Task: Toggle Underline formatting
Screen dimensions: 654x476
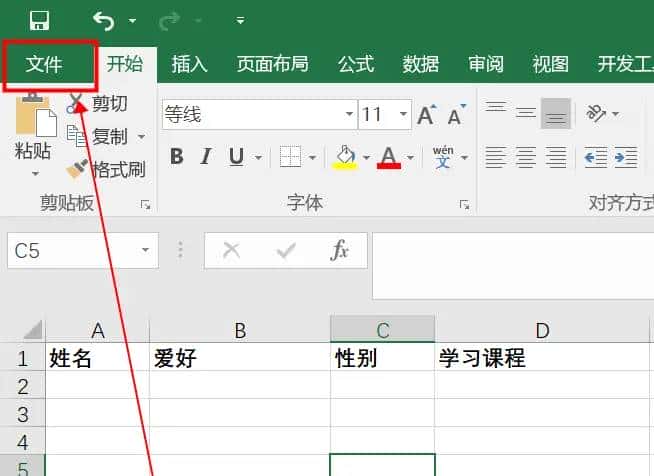Action: pos(236,157)
